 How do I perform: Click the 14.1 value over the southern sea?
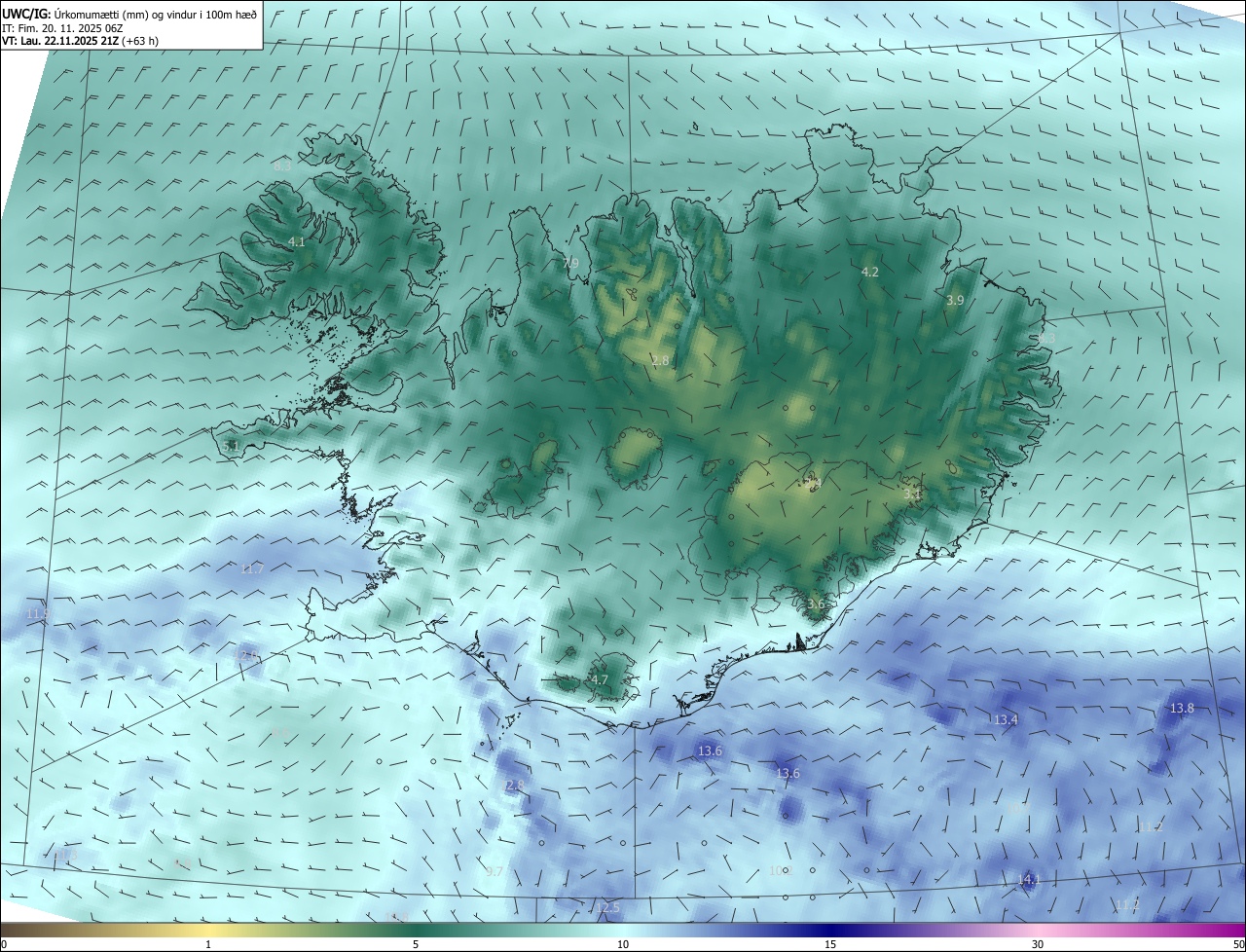[x=1029, y=880]
